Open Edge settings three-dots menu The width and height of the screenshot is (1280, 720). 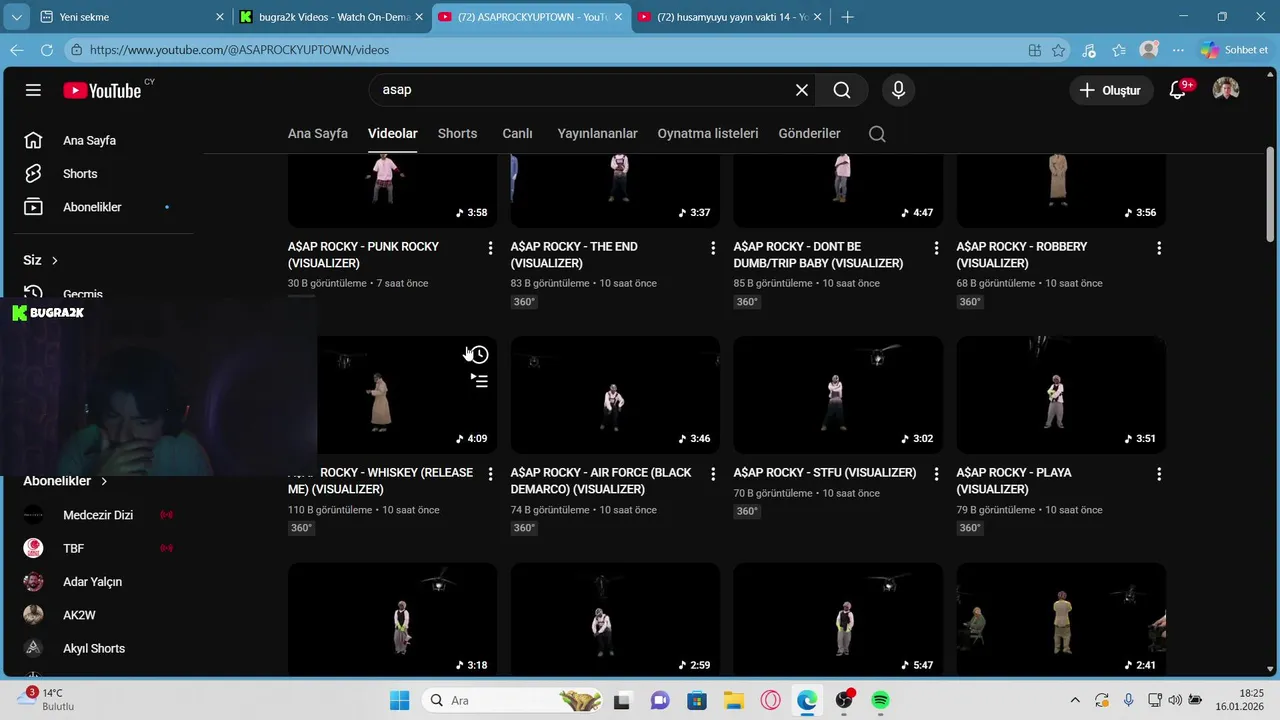coord(1179,50)
